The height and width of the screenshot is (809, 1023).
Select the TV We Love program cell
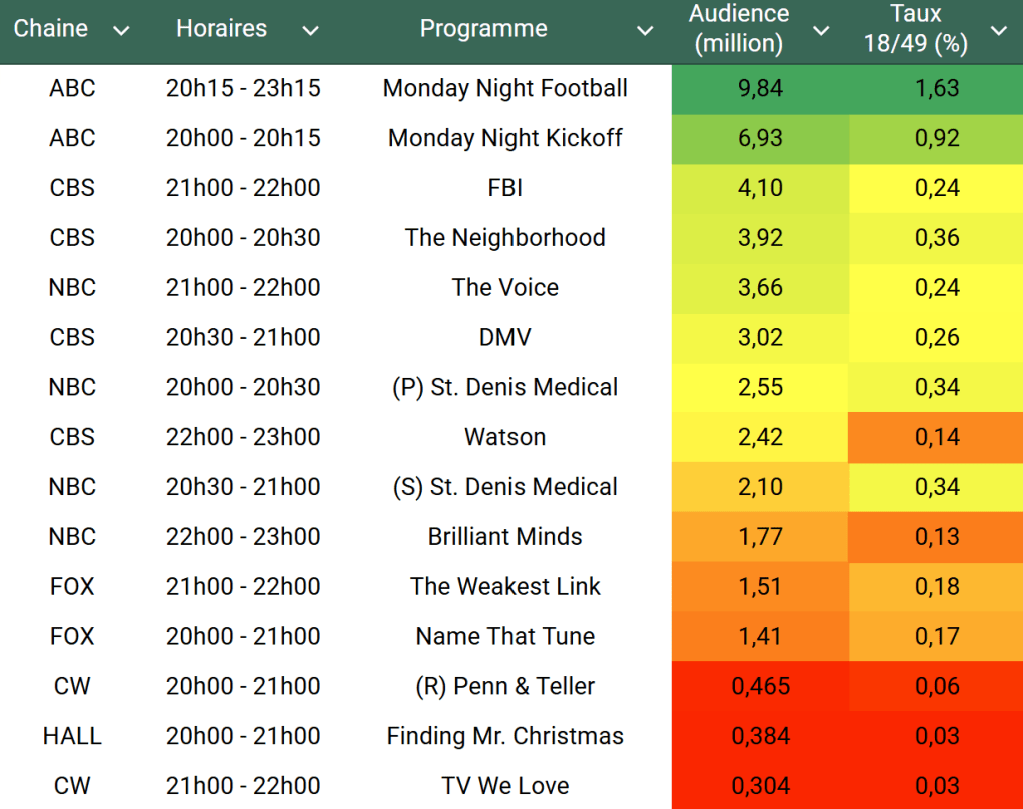(x=505, y=786)
